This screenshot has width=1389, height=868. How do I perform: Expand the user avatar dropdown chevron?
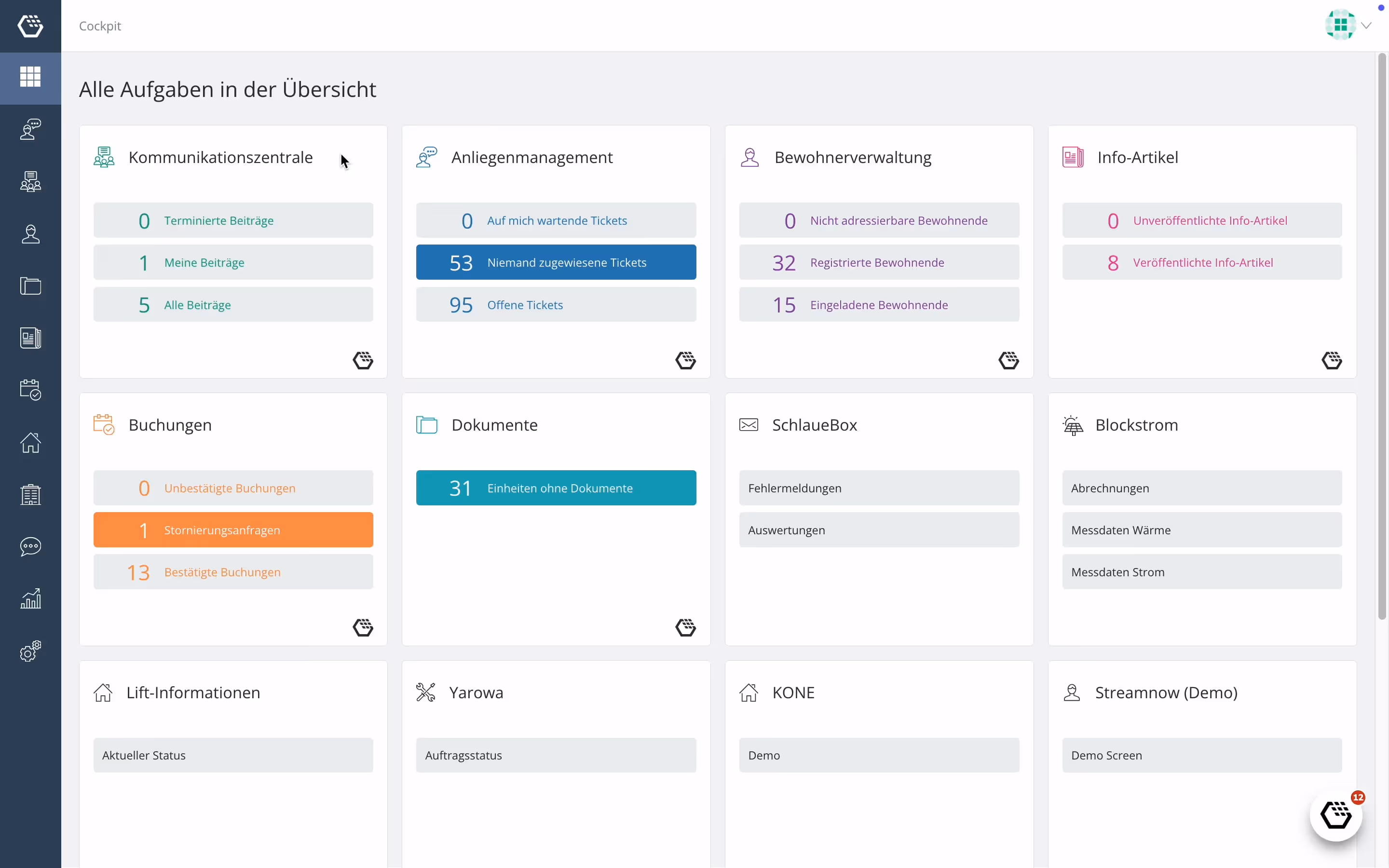1367,25
